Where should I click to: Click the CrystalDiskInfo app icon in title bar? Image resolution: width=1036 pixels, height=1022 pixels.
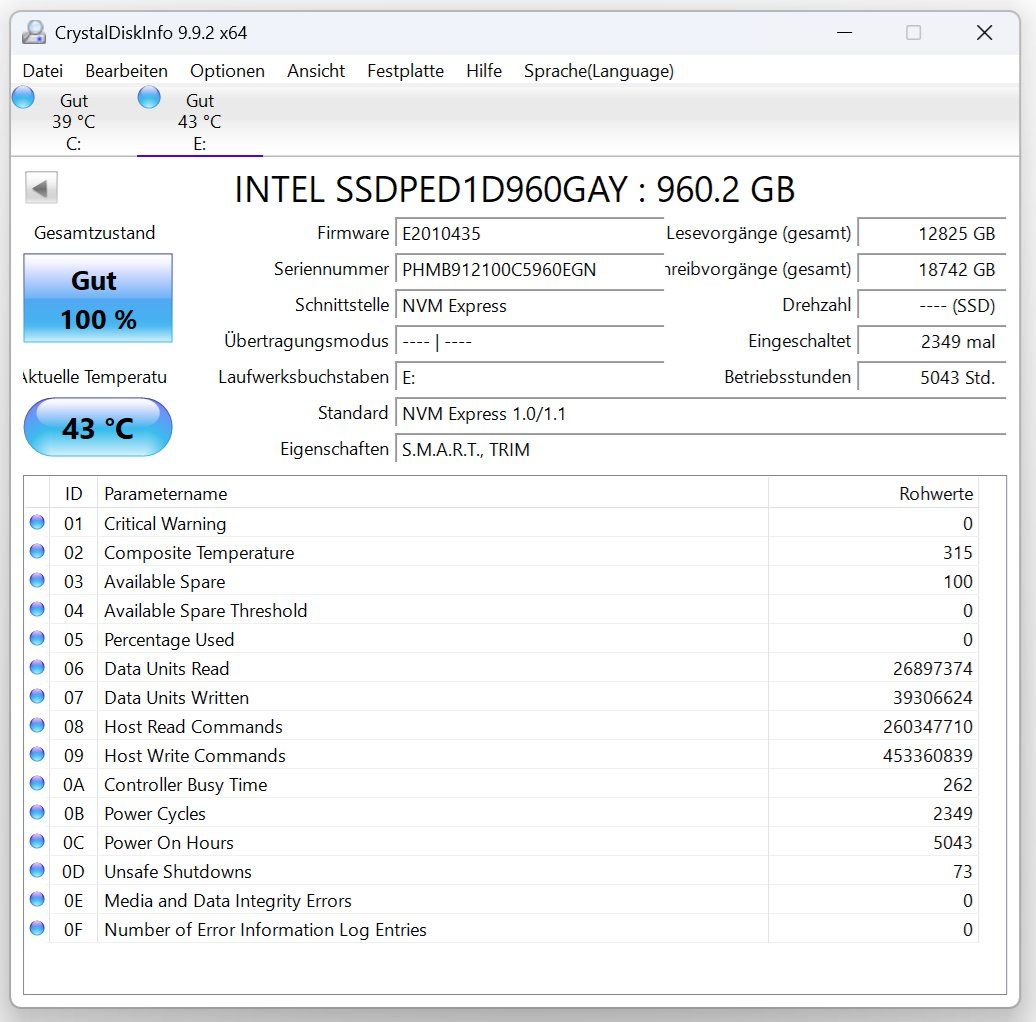coord(34,32)
